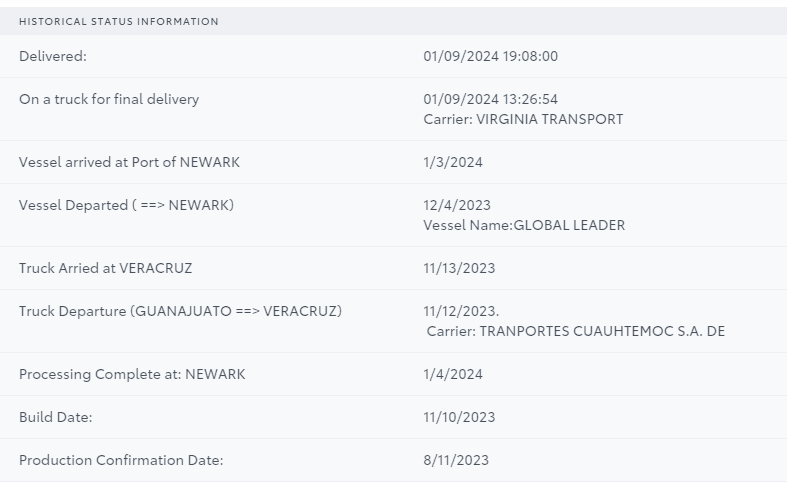This screenshot has height=496, width=787.
Task: Click Processing Complete at: NEWARK label
Action: point(132,374)
